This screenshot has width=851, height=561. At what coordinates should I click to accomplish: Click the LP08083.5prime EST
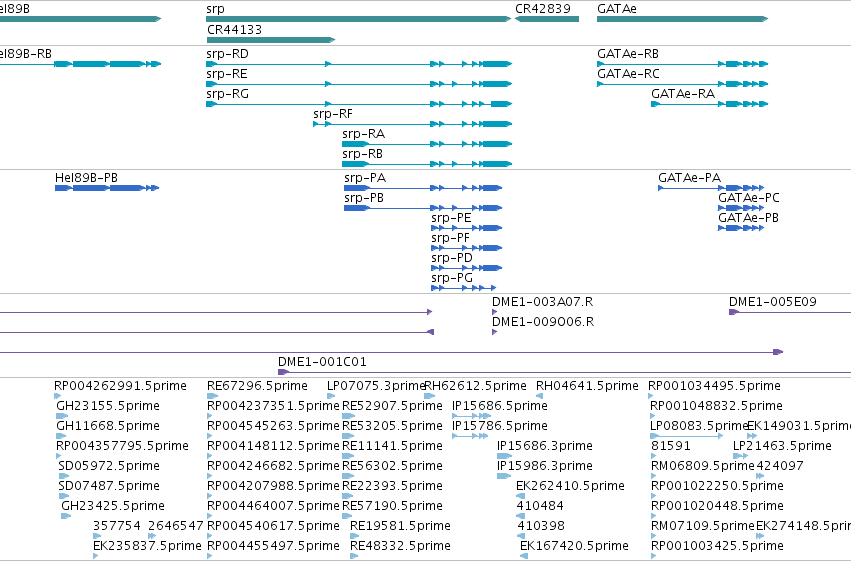point(687,436)
